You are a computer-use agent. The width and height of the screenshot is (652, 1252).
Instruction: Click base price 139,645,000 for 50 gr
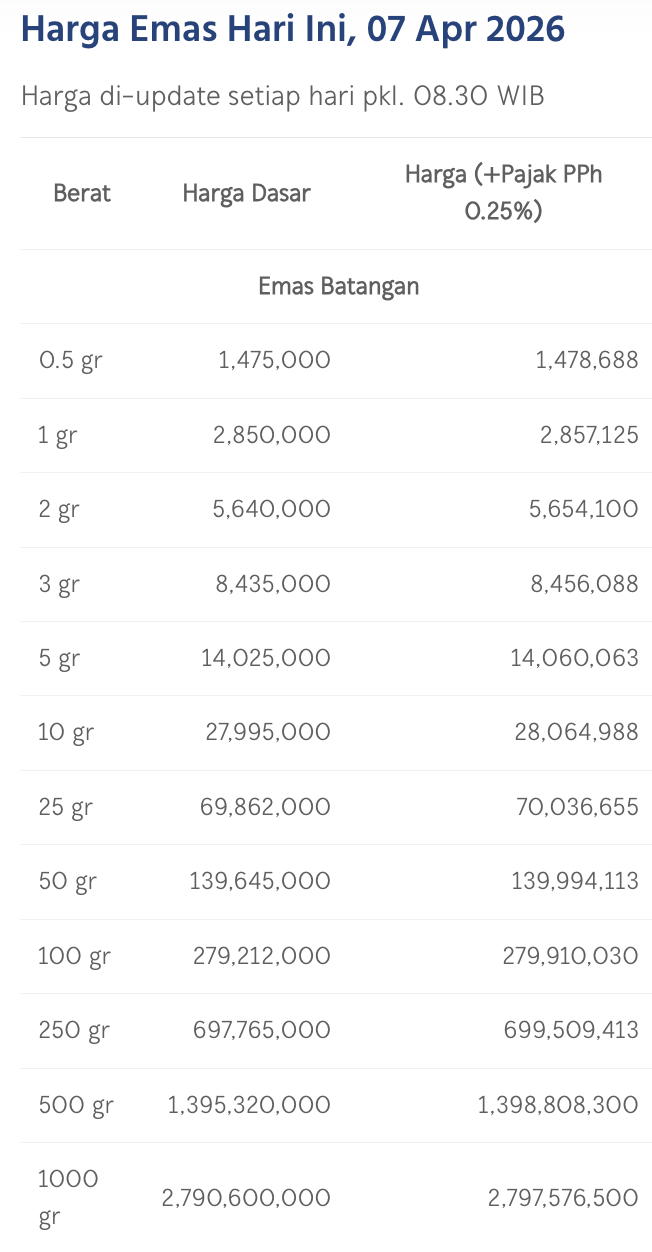point(260,881)
